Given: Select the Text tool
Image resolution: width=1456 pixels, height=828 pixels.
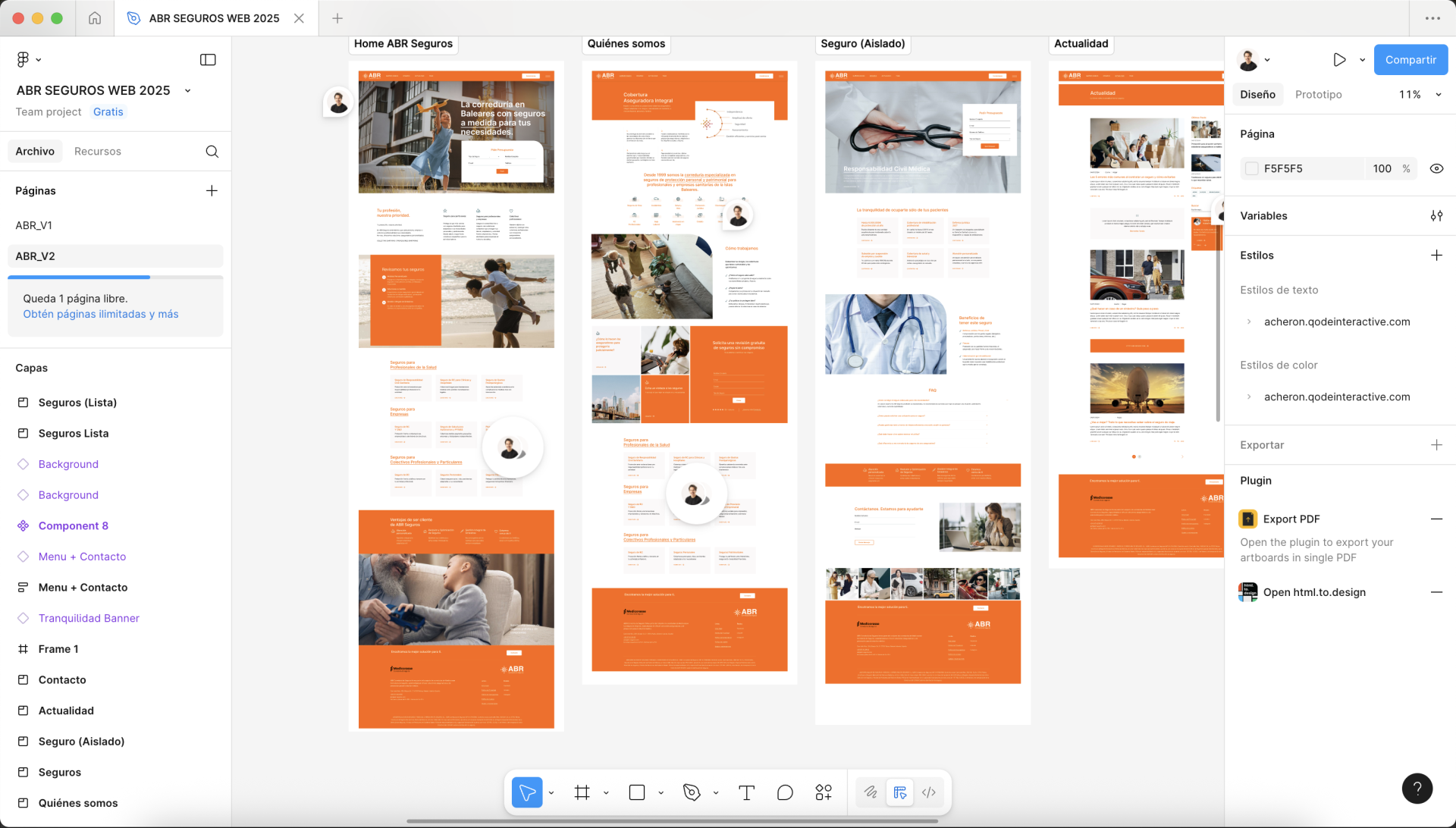Looking at the screenshot, I should 746,792.
